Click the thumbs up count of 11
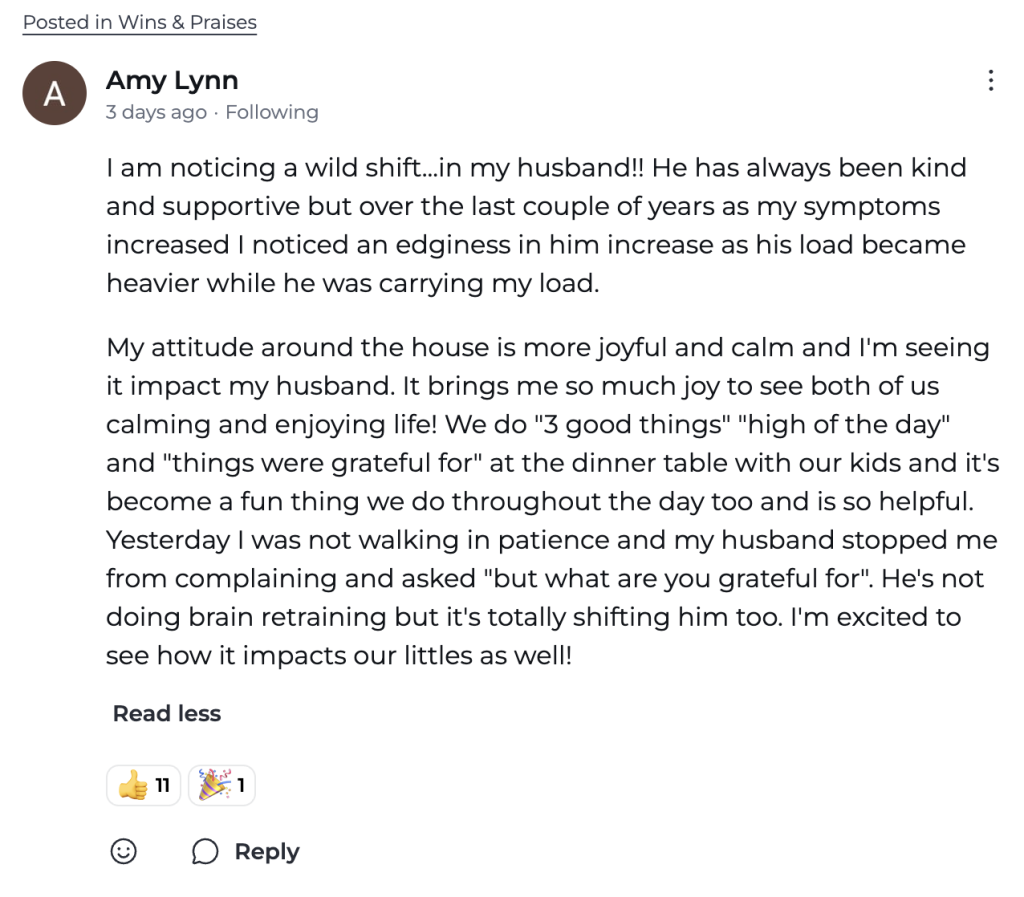This screenshot has height=897, width=1024. click(x=162, y=786)
